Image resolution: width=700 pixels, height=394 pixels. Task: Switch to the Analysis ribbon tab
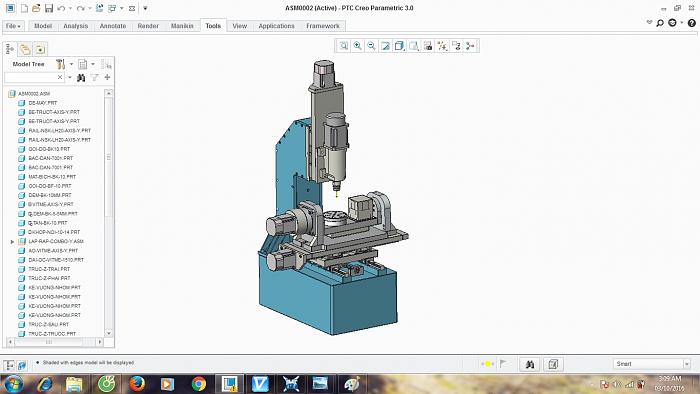pos(75,26)
